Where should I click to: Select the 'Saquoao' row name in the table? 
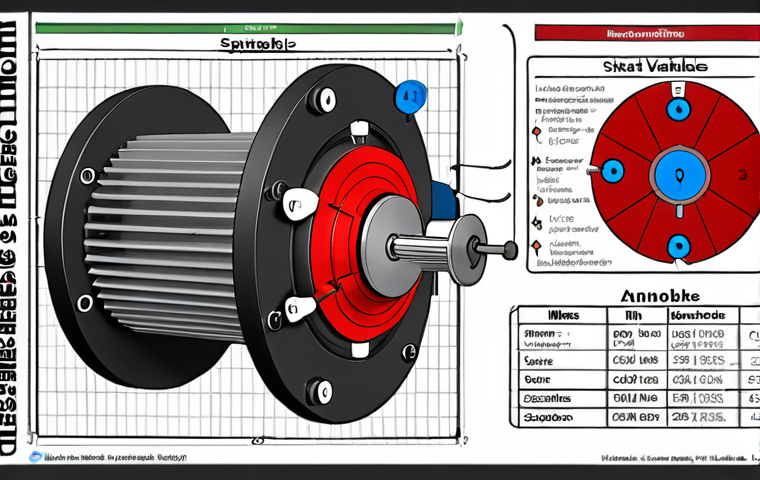[548, 417]
